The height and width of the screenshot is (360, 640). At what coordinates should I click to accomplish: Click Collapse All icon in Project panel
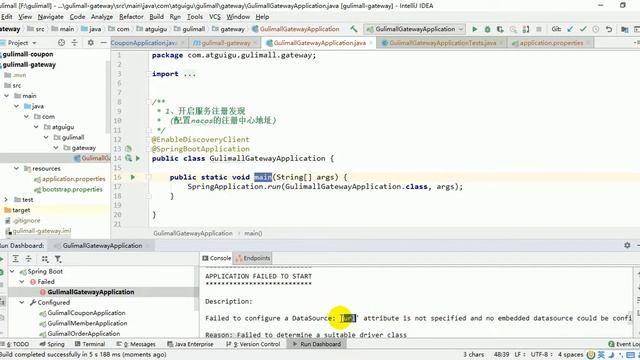[x=74, y=42]
